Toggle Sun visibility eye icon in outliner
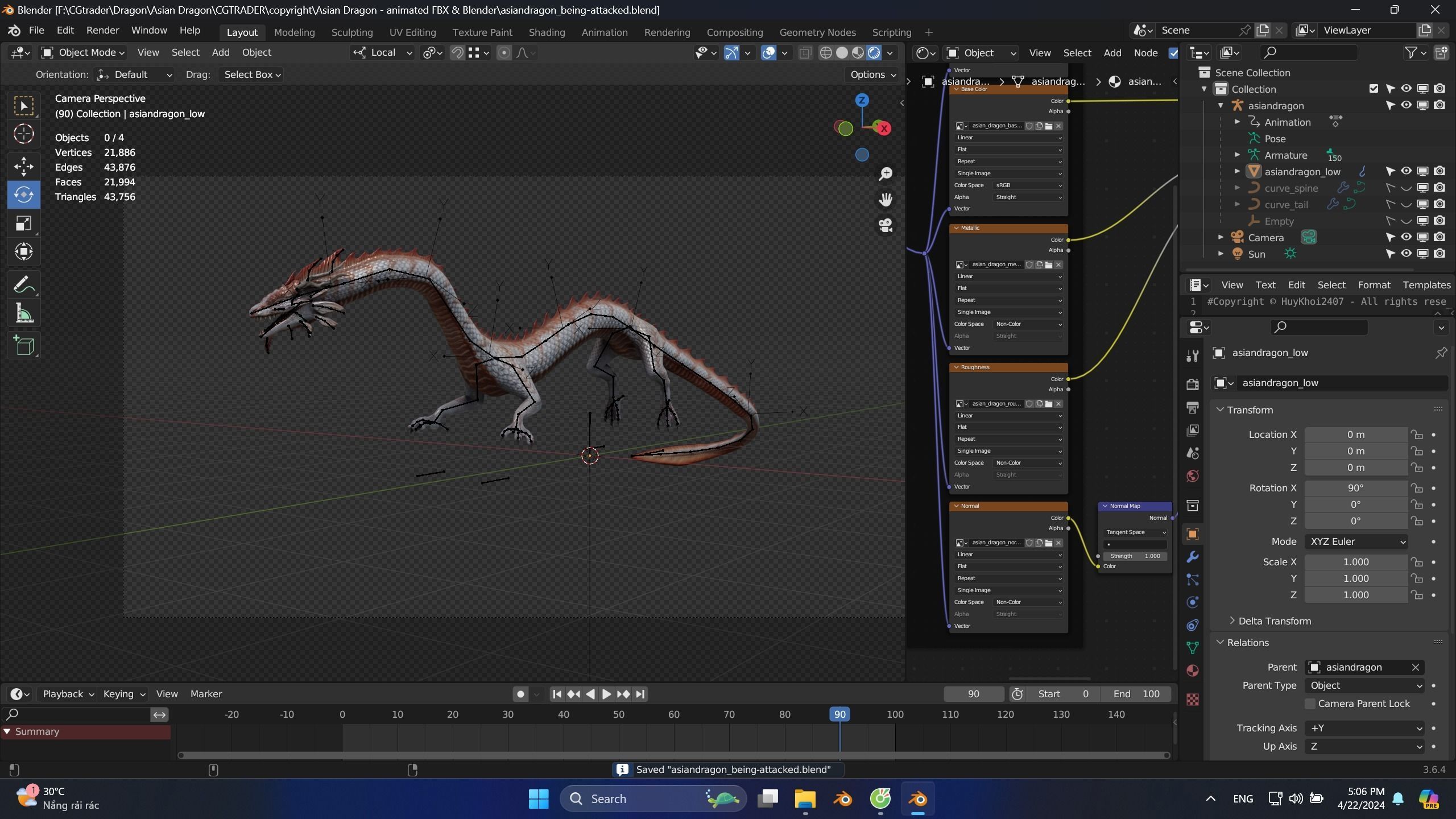The width and height of the screenshot is (1456, 819). [1406, 254]
